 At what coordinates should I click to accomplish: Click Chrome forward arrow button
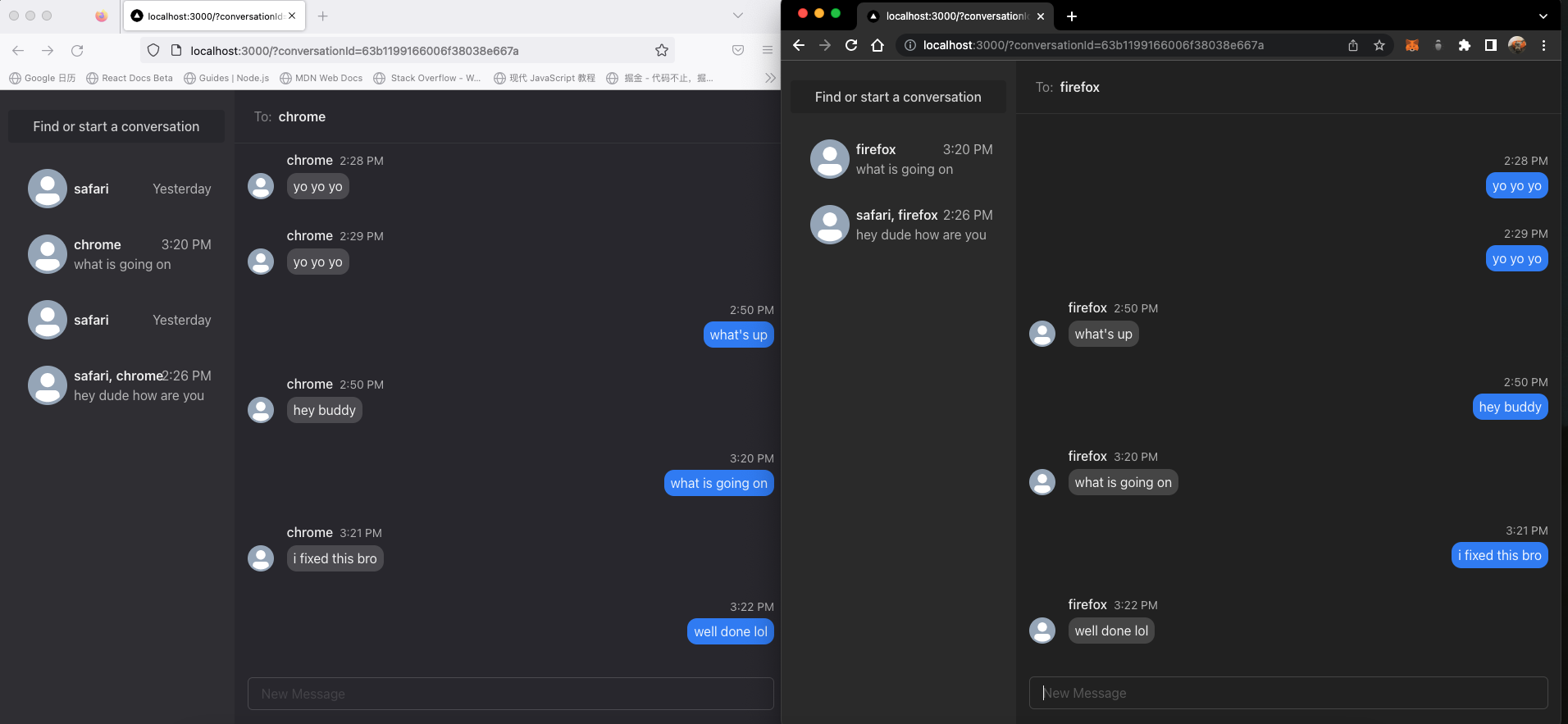click(x=825, y=45)
